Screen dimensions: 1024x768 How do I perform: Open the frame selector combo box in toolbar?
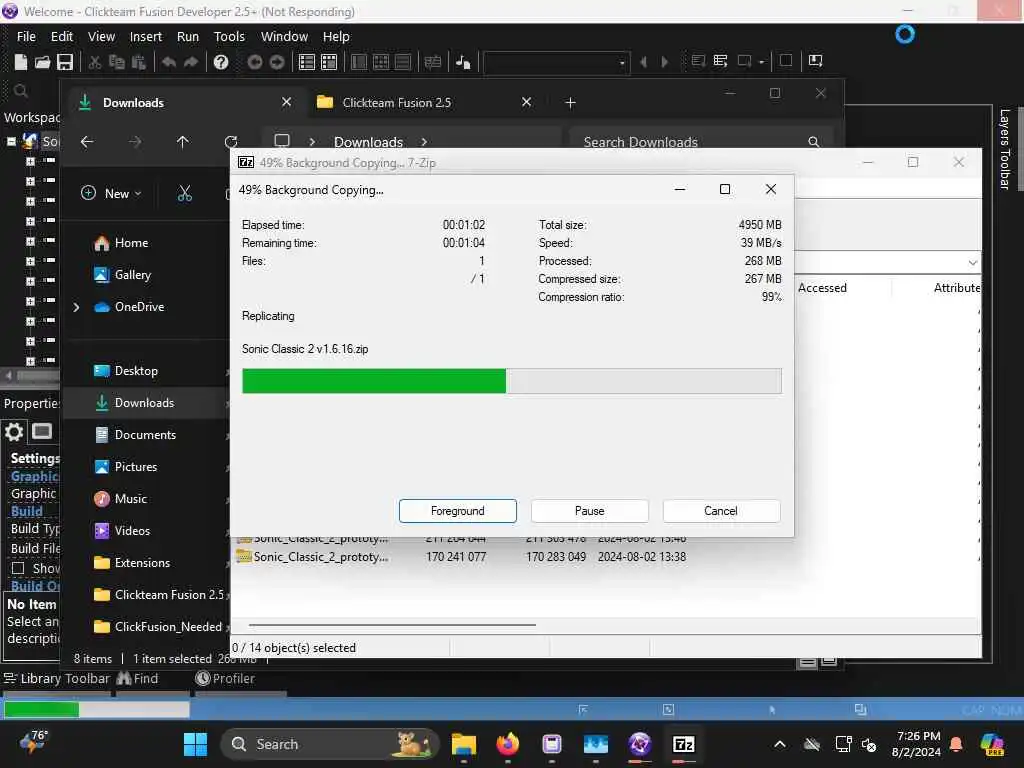[556, 62]
